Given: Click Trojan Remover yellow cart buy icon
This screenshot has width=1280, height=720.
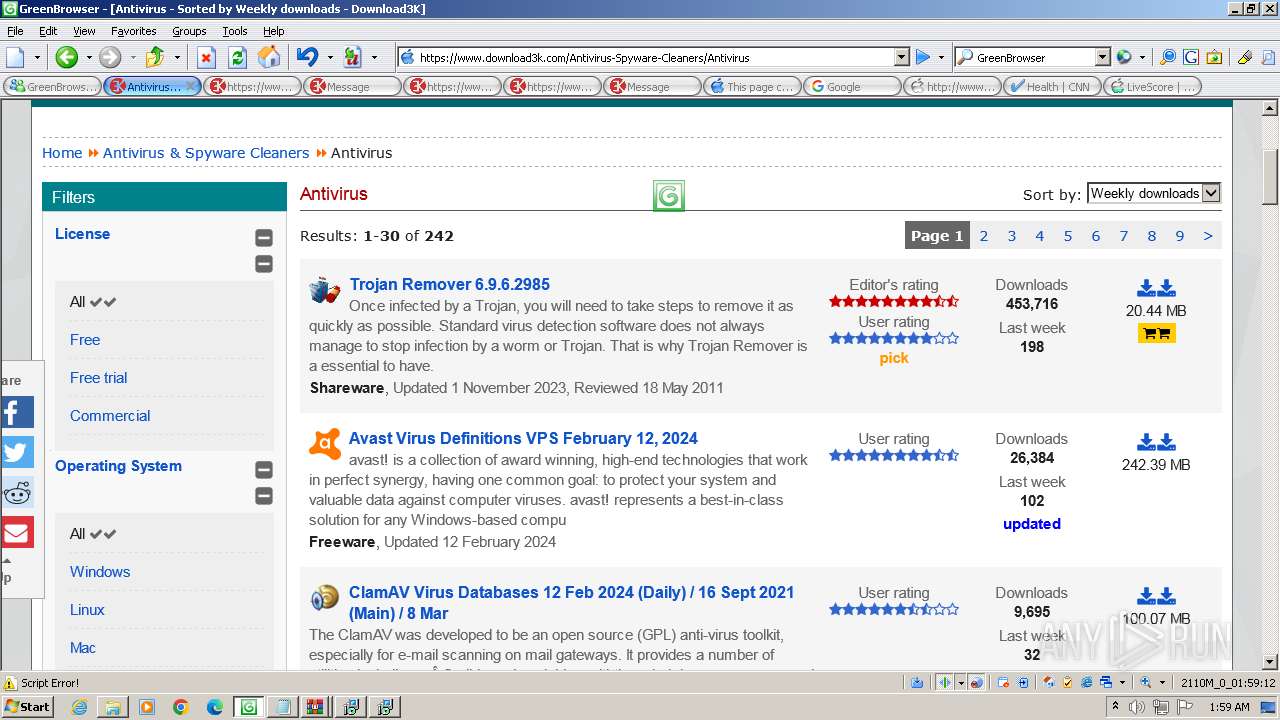Looking at the screenshot, I should [1156, 333].
